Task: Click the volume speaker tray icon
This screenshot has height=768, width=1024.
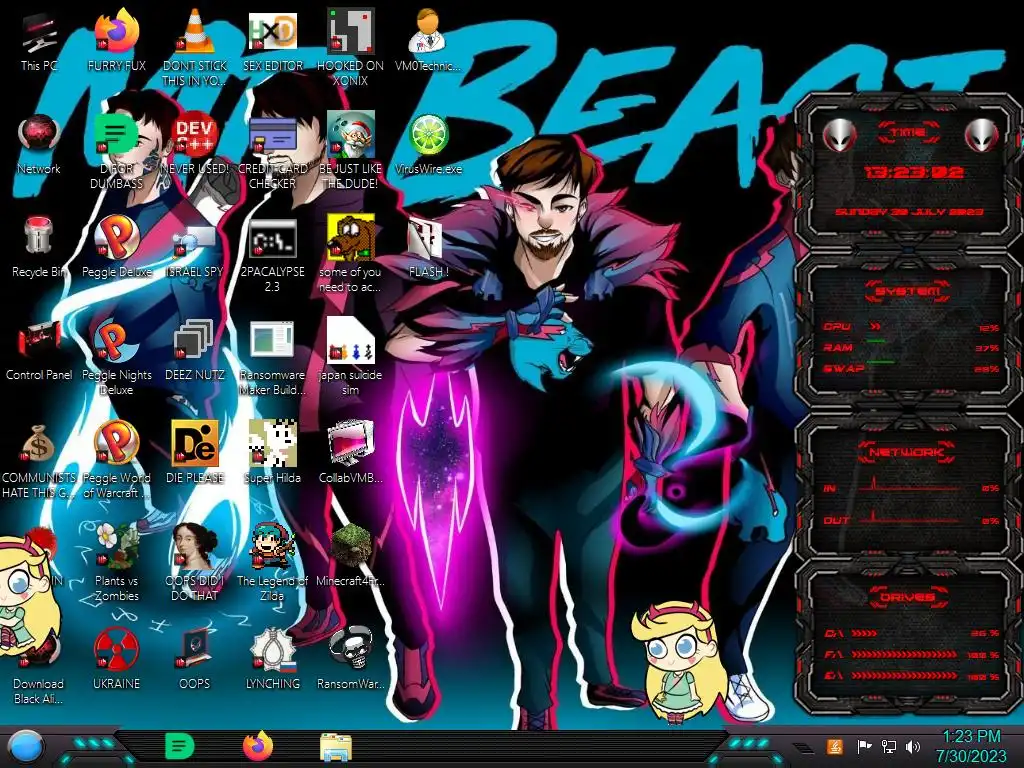Action: (x=912, y=746)
